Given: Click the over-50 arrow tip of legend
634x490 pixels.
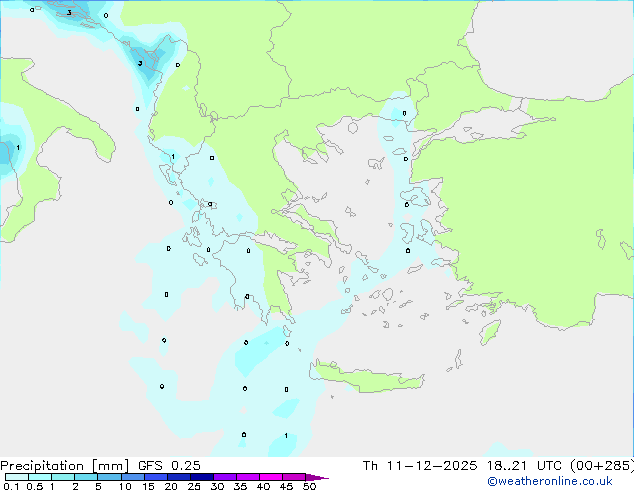Looking at the screenshot, I should click(317, 478).
